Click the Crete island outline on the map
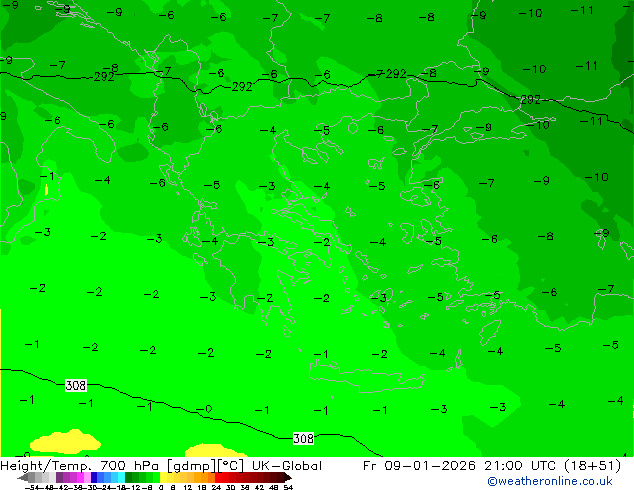Viewport: 634px width, 490px height. (x=367, y=377)
